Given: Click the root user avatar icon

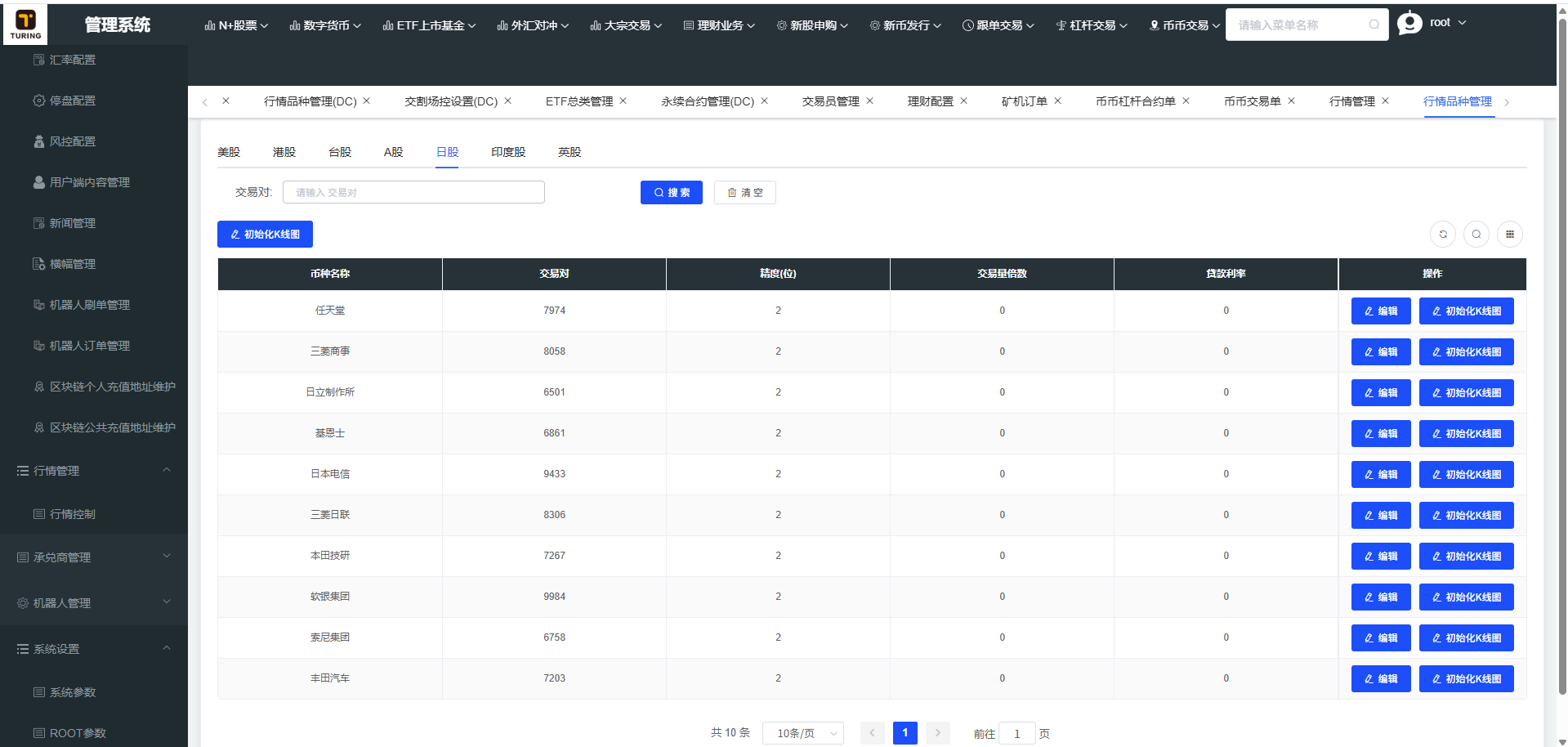Looking at the screenshot, I should [x=1409, y=24].
